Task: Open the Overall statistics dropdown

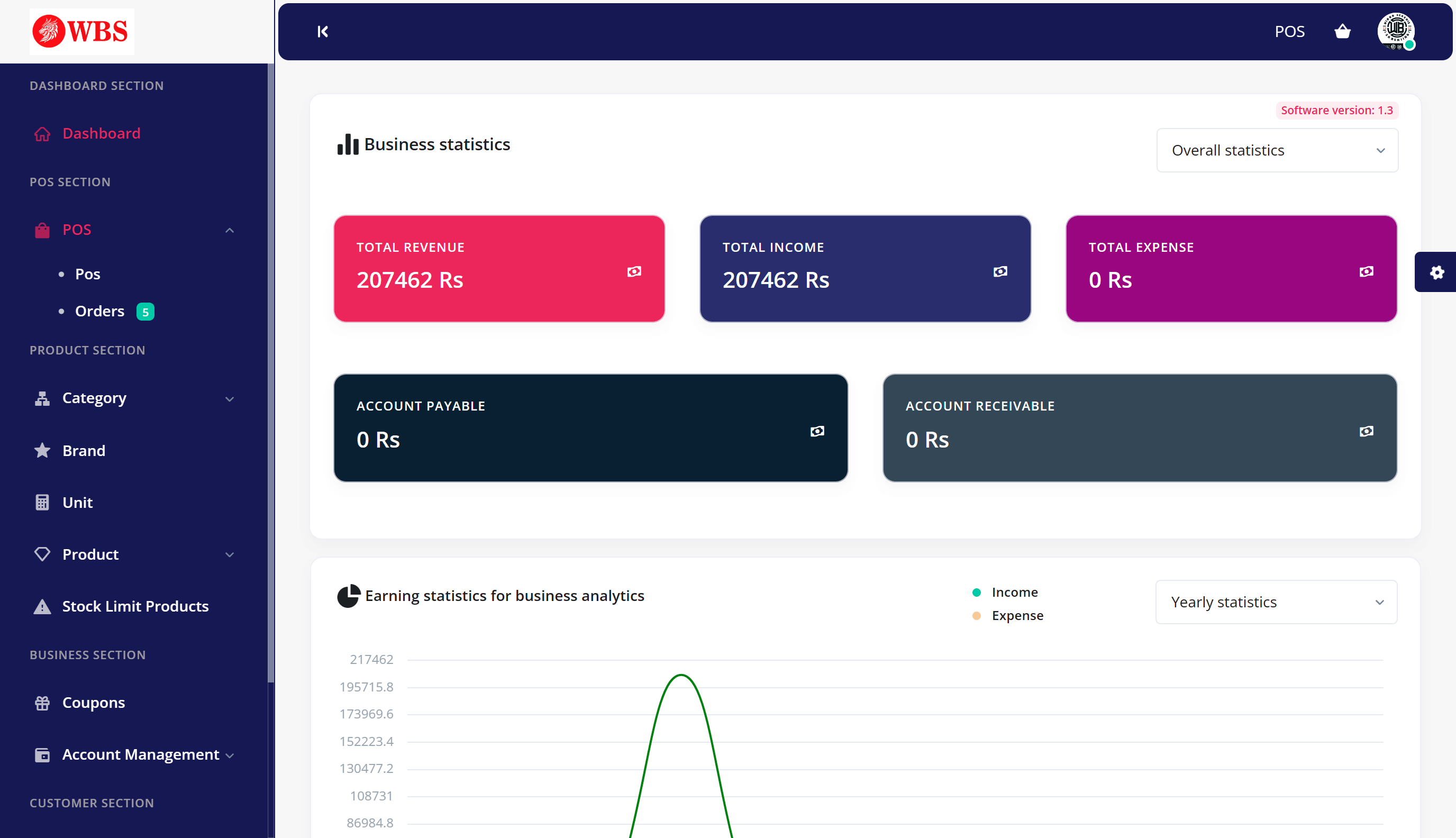Action: coord(1277,150)
